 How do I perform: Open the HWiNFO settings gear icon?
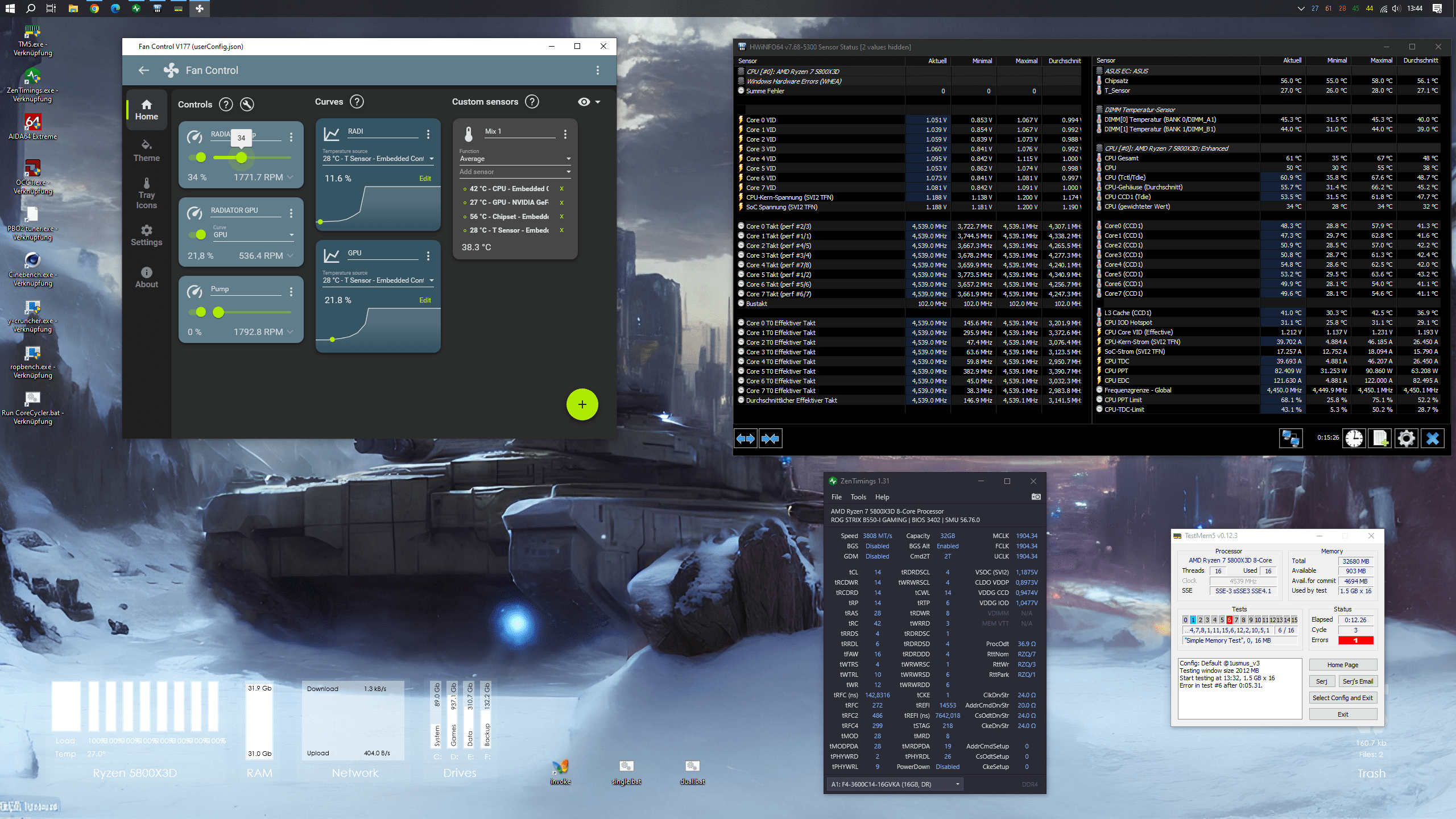tap(1406, 438)
